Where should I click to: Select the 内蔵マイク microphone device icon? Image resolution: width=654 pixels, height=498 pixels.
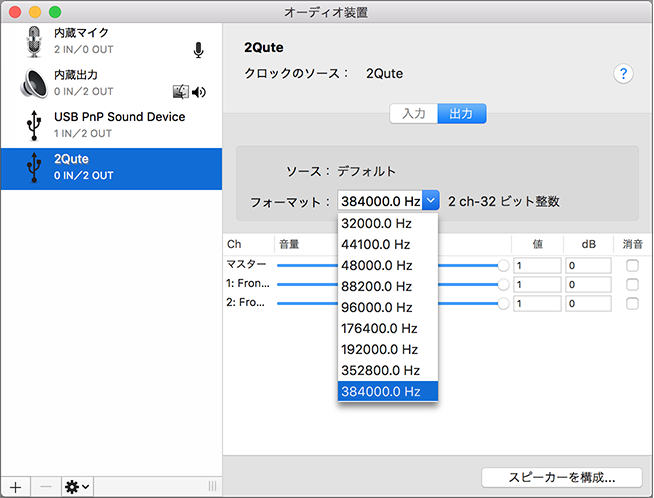coord(34,42)
